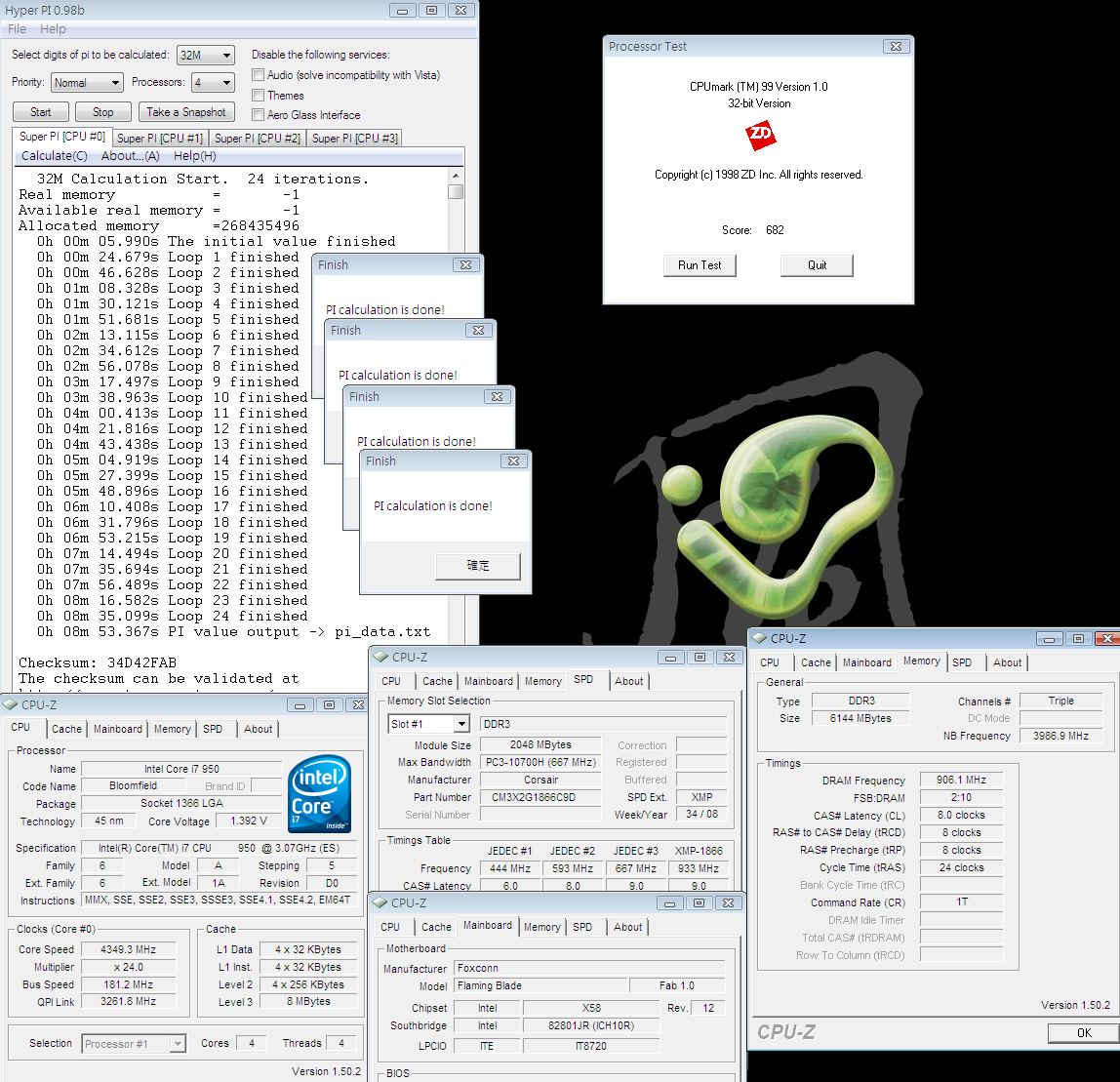Switch to Memory tab in CPU-Z CPU window

172,729
